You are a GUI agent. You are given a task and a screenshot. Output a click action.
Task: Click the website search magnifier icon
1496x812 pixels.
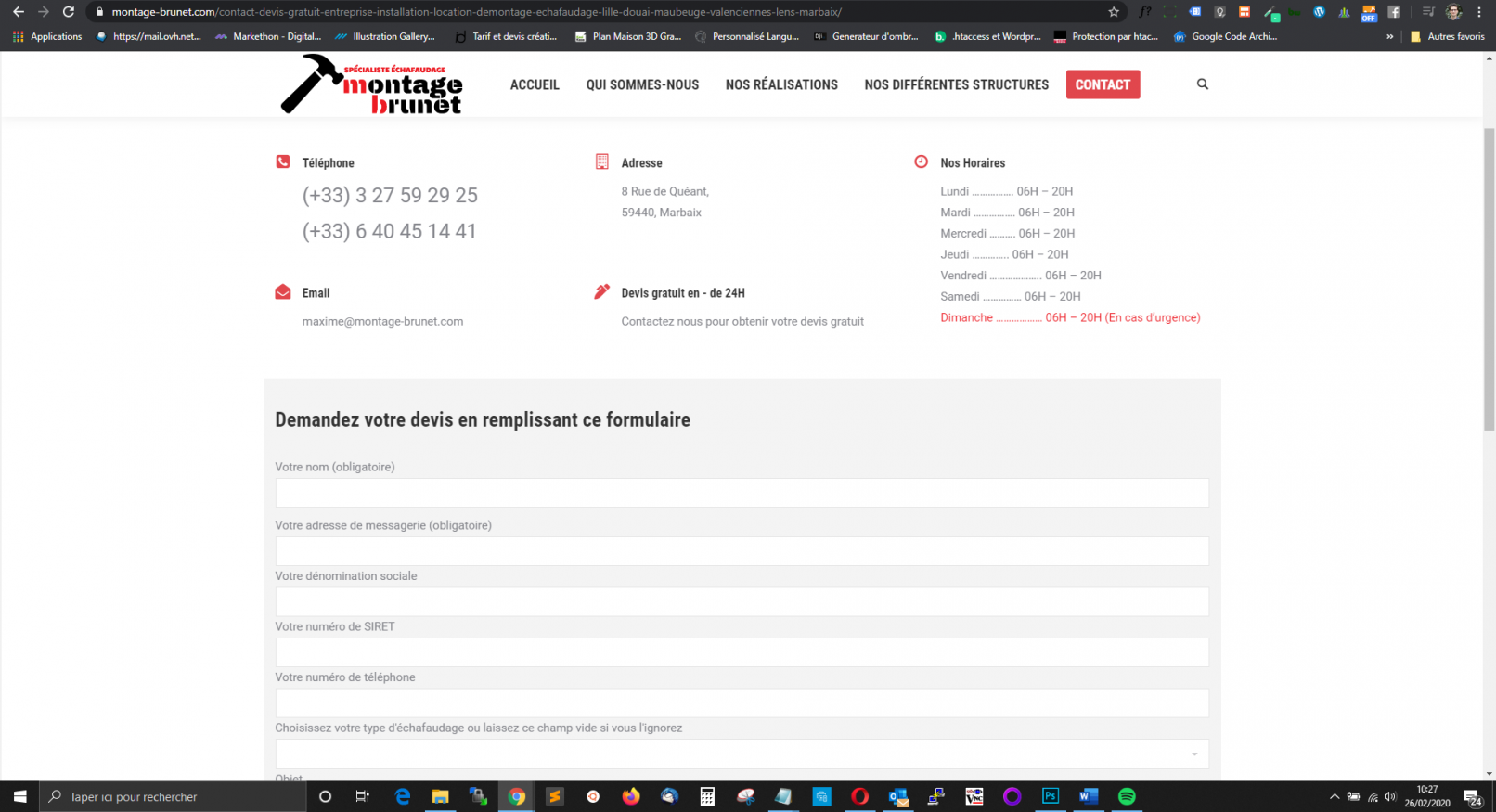[1202, 84]
